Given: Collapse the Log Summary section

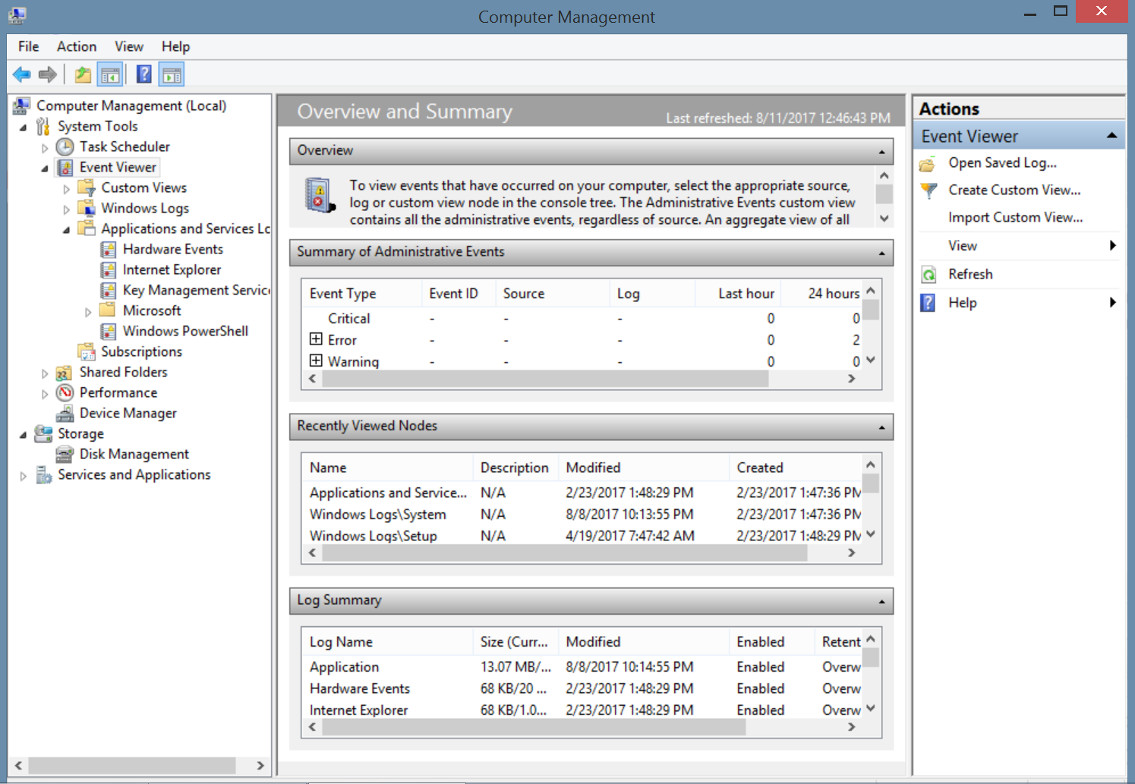Looking at the screenshot, I should click(x=882, y=602).
